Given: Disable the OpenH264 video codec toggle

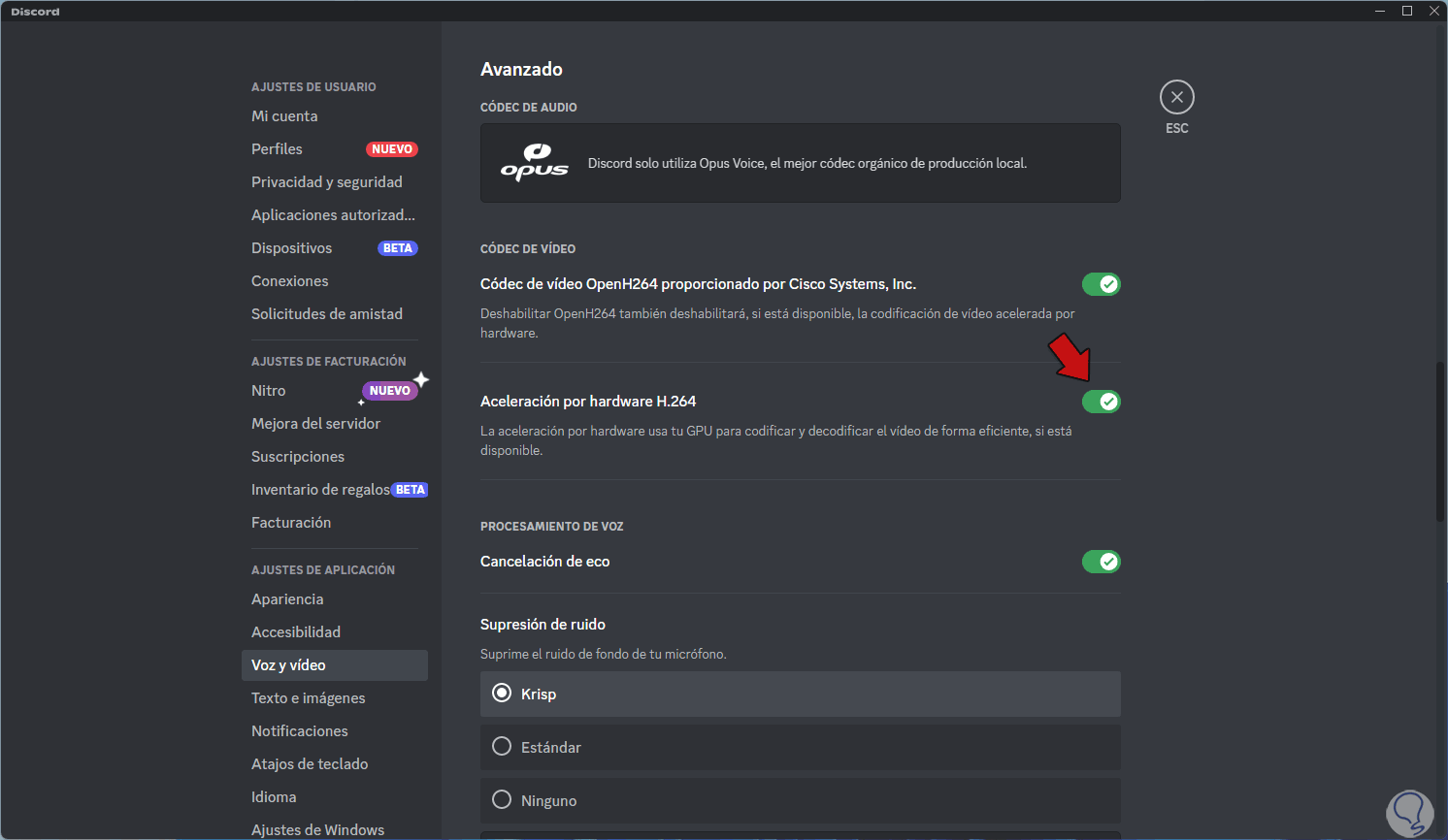Looking at the screenshot, I should click(x=1101, y=284).
